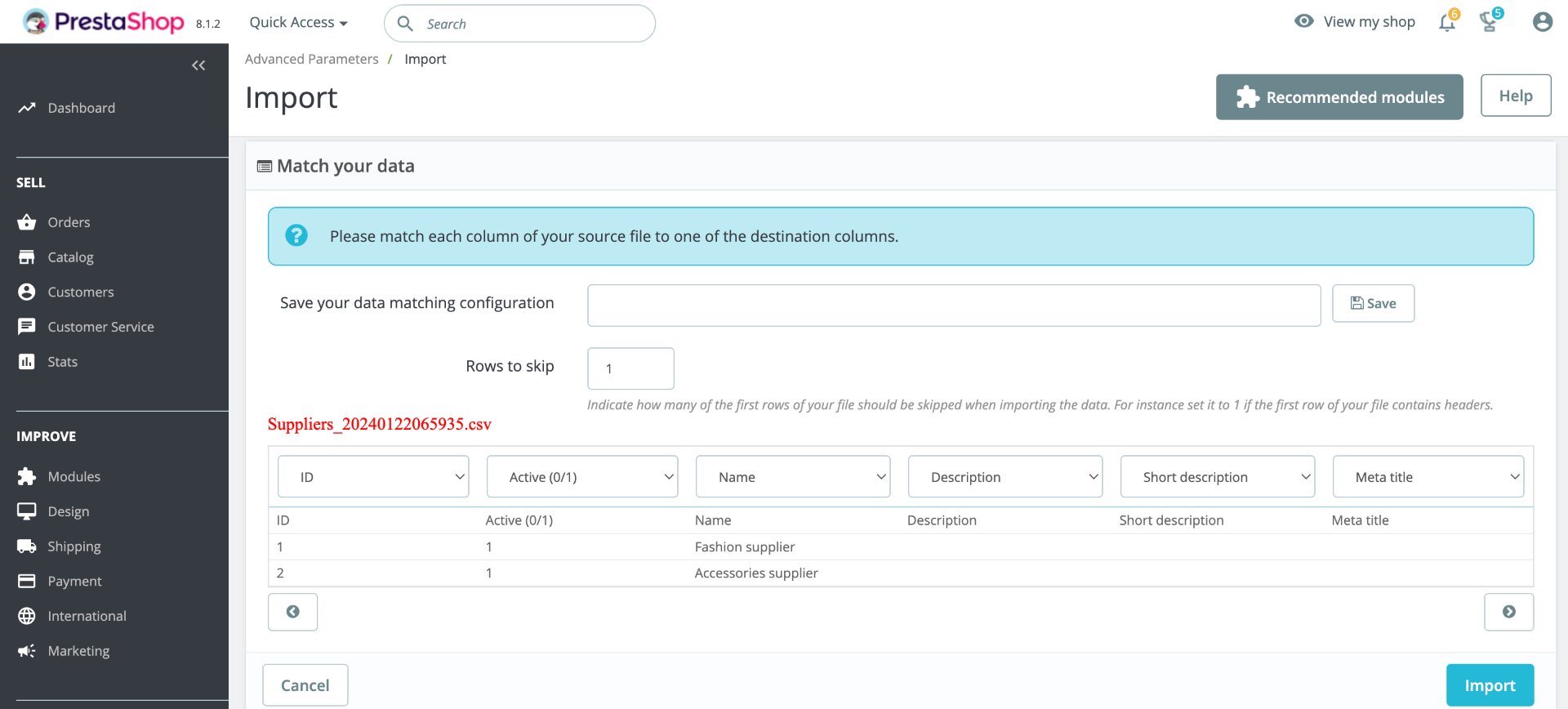Show previous columns with left arrow button
Image resolution: width=1568 pixels, height=709 pixels.
[293, 612]
